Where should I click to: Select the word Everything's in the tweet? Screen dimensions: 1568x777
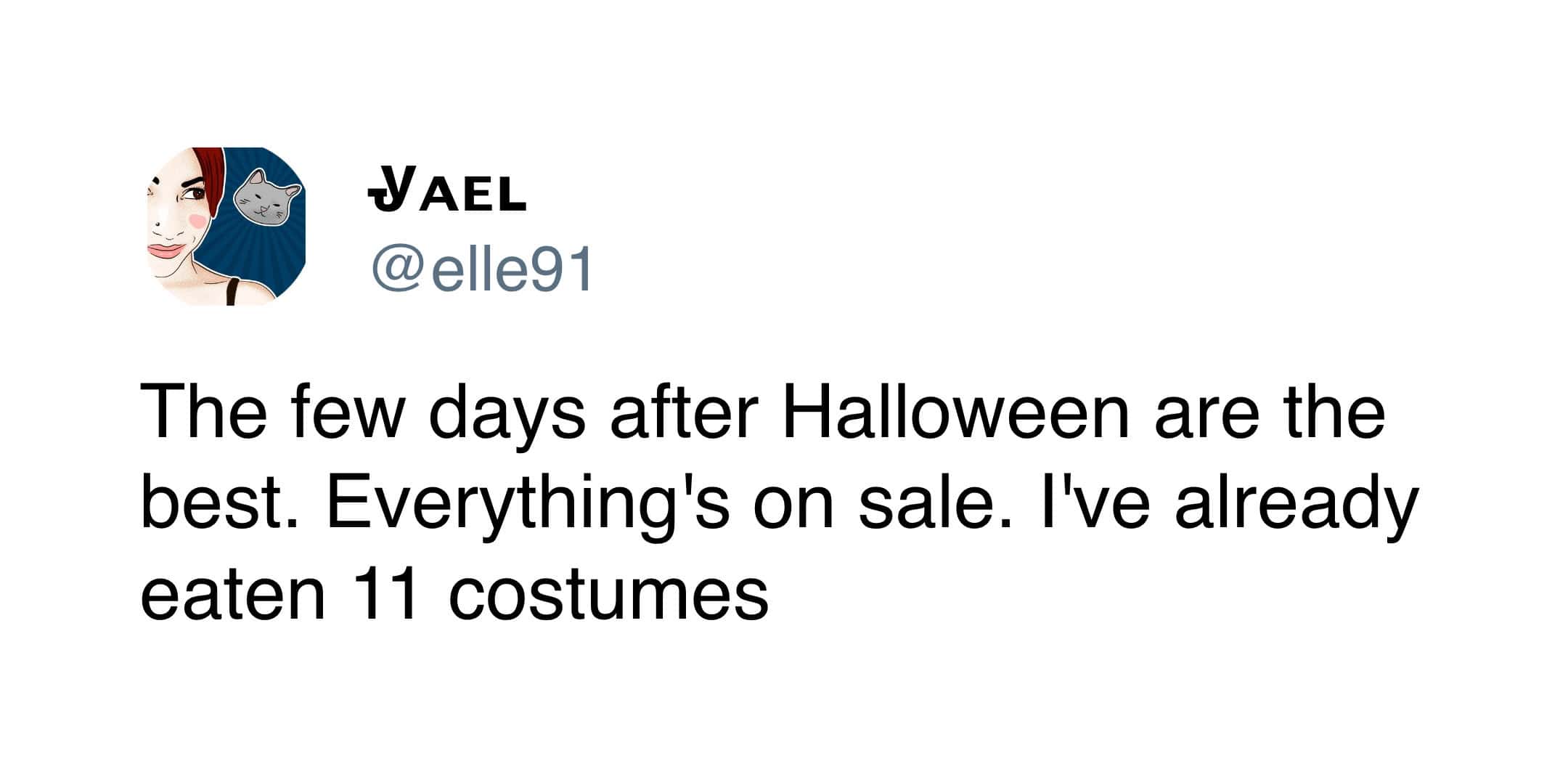coord(527,505)
